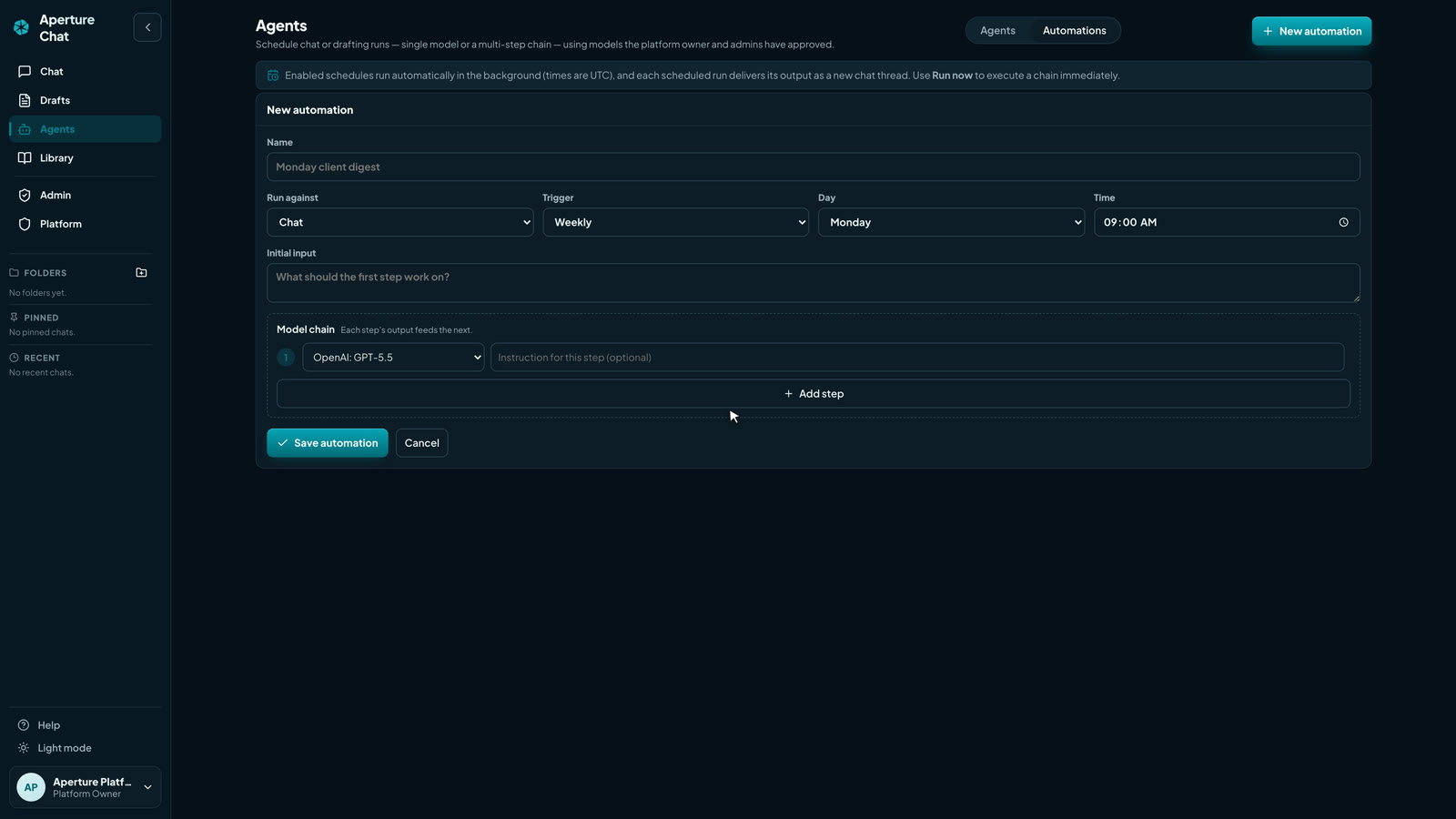This screenshot has width=1456, height=819.
Task: Click the Time field showing 09:00 AM
Action: pos(1226,222)
